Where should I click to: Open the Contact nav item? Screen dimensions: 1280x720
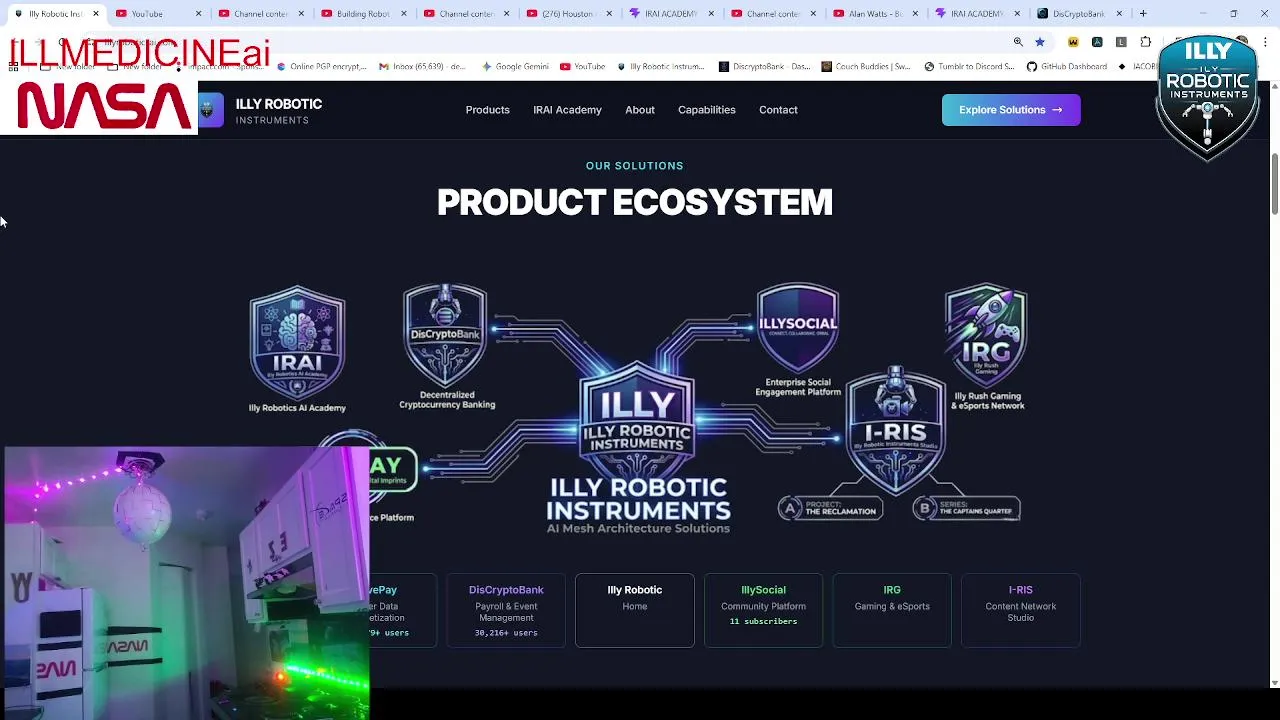(x=778, y=110)
